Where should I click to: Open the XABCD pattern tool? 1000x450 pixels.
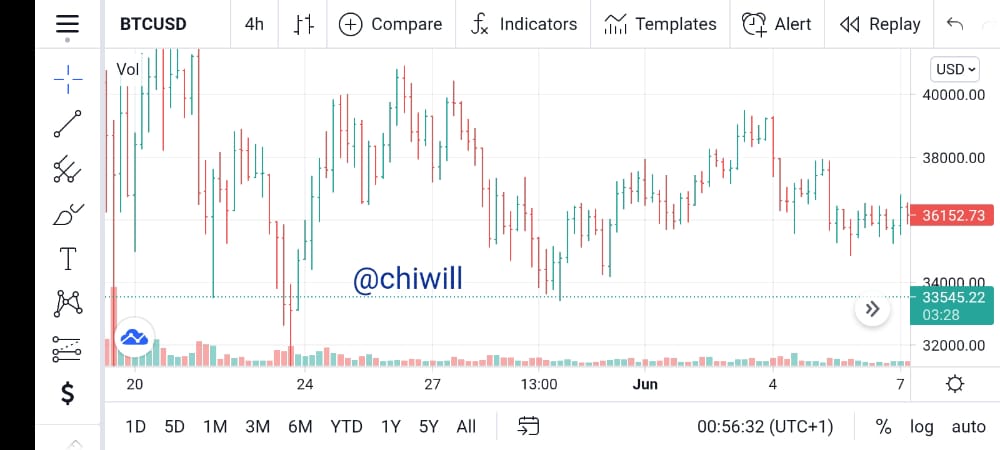click(x=68, y=303)
